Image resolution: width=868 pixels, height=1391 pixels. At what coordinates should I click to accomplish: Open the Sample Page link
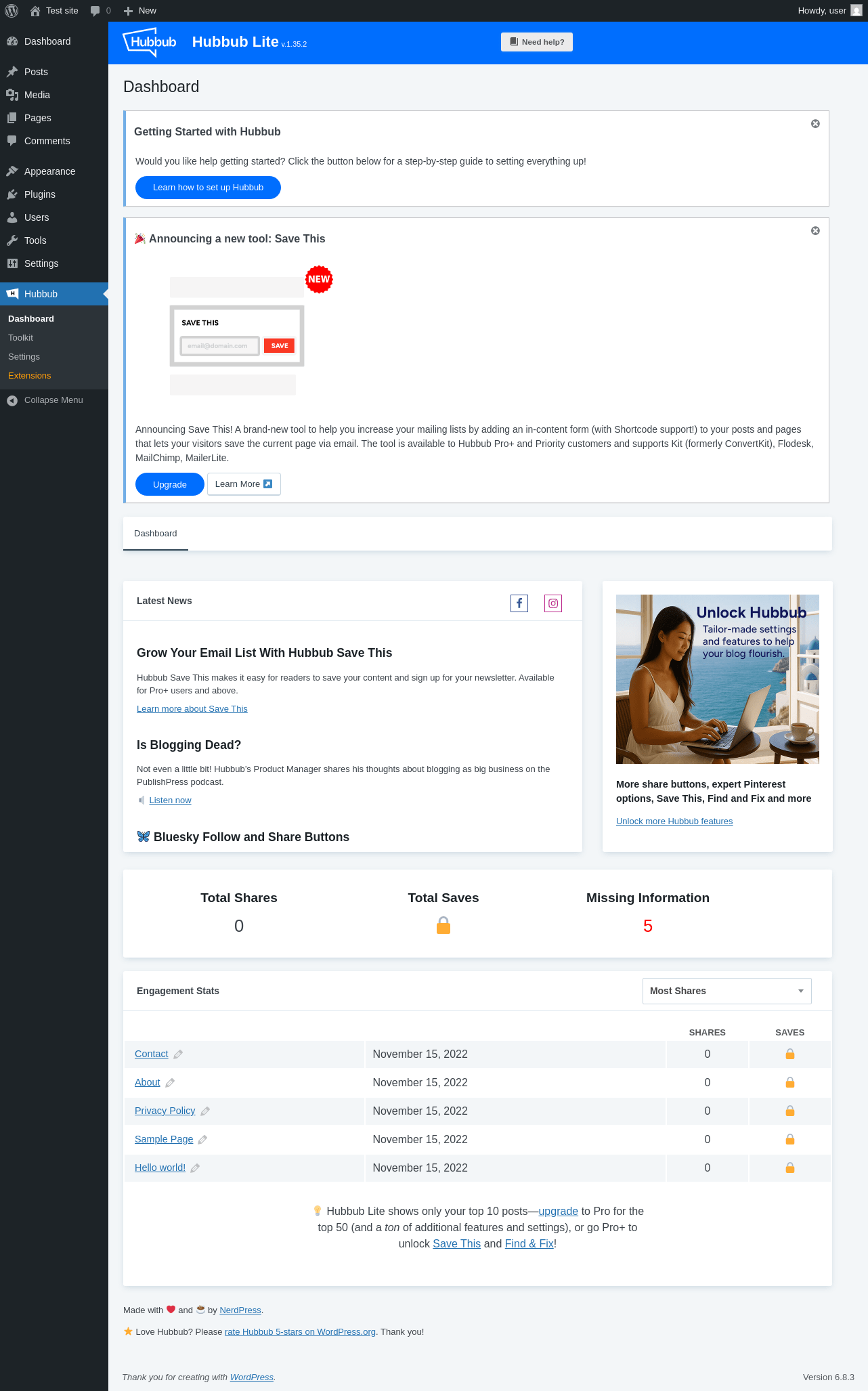164,1139
